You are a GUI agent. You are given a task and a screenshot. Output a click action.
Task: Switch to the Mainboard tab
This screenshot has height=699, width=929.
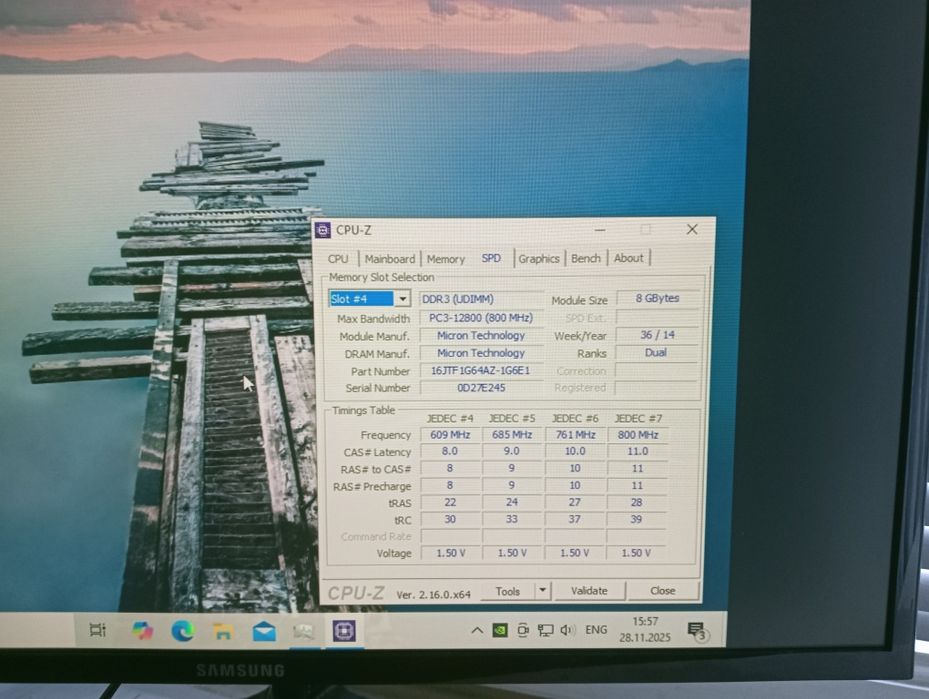click(389, 259)
